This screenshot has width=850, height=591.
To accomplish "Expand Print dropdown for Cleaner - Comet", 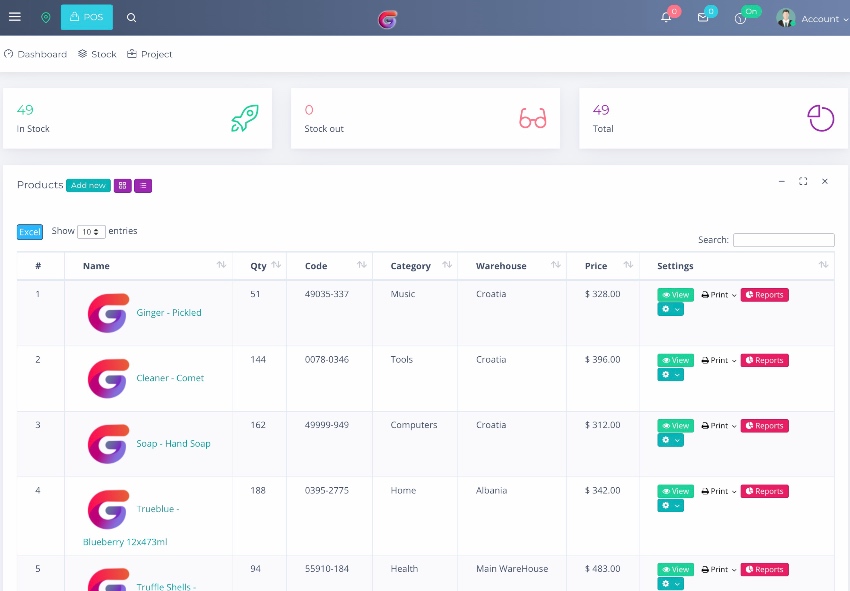I will 719,361.
